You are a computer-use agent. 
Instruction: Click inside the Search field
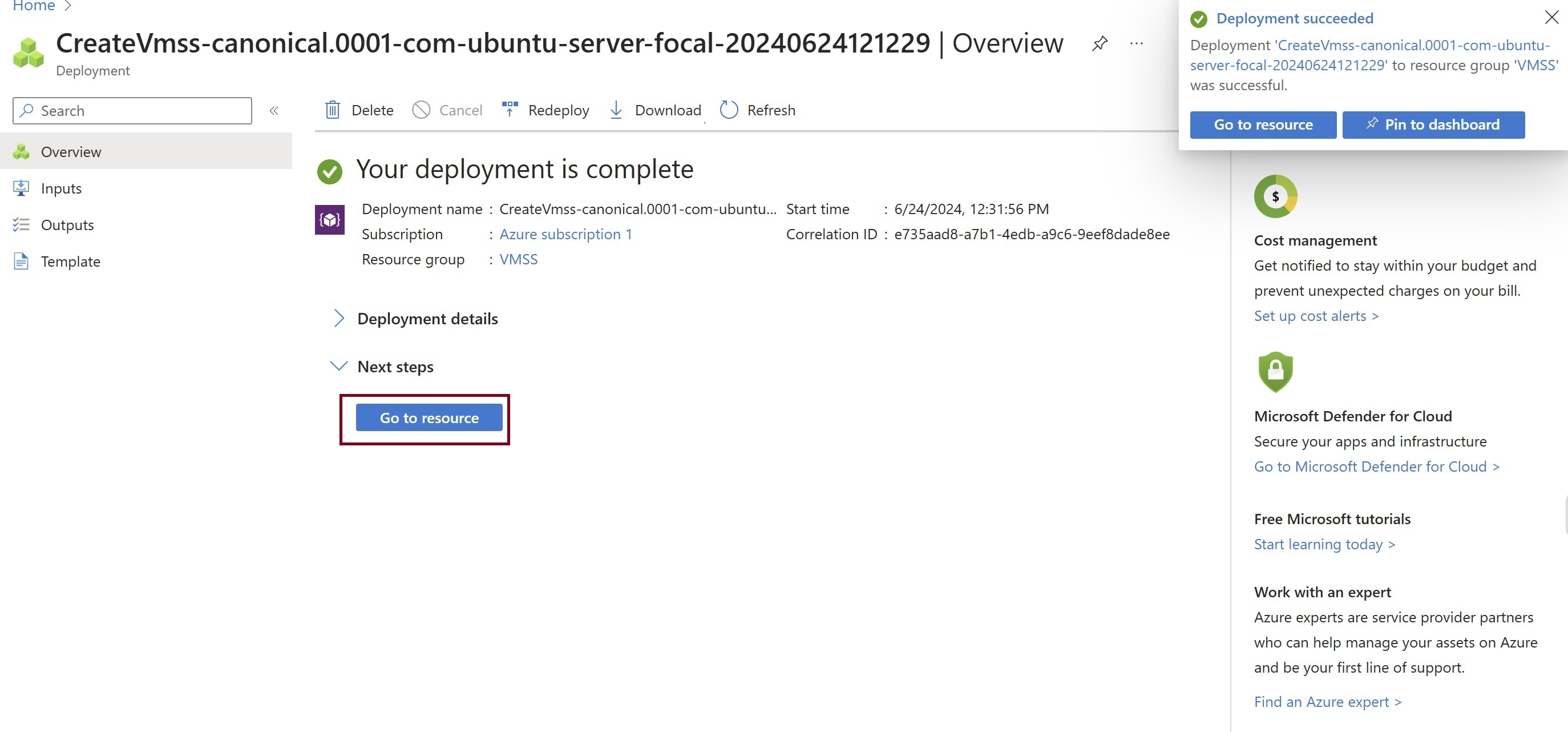140,111
